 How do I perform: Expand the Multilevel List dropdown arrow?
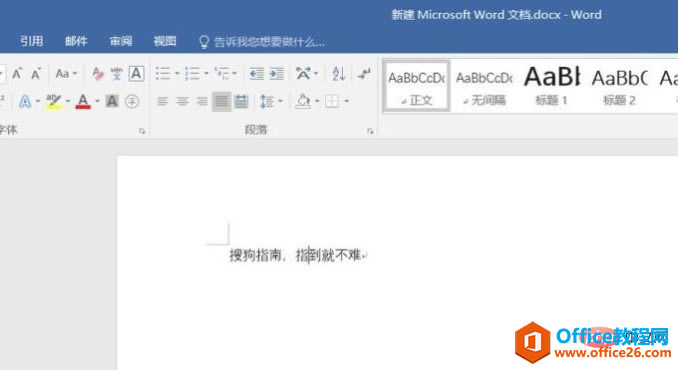234,73
